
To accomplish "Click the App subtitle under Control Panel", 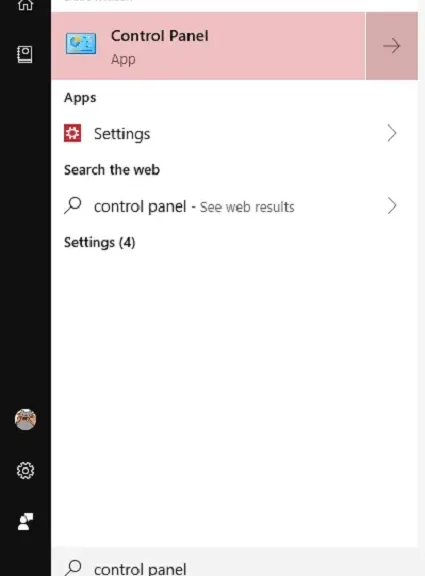I will 123,60.
